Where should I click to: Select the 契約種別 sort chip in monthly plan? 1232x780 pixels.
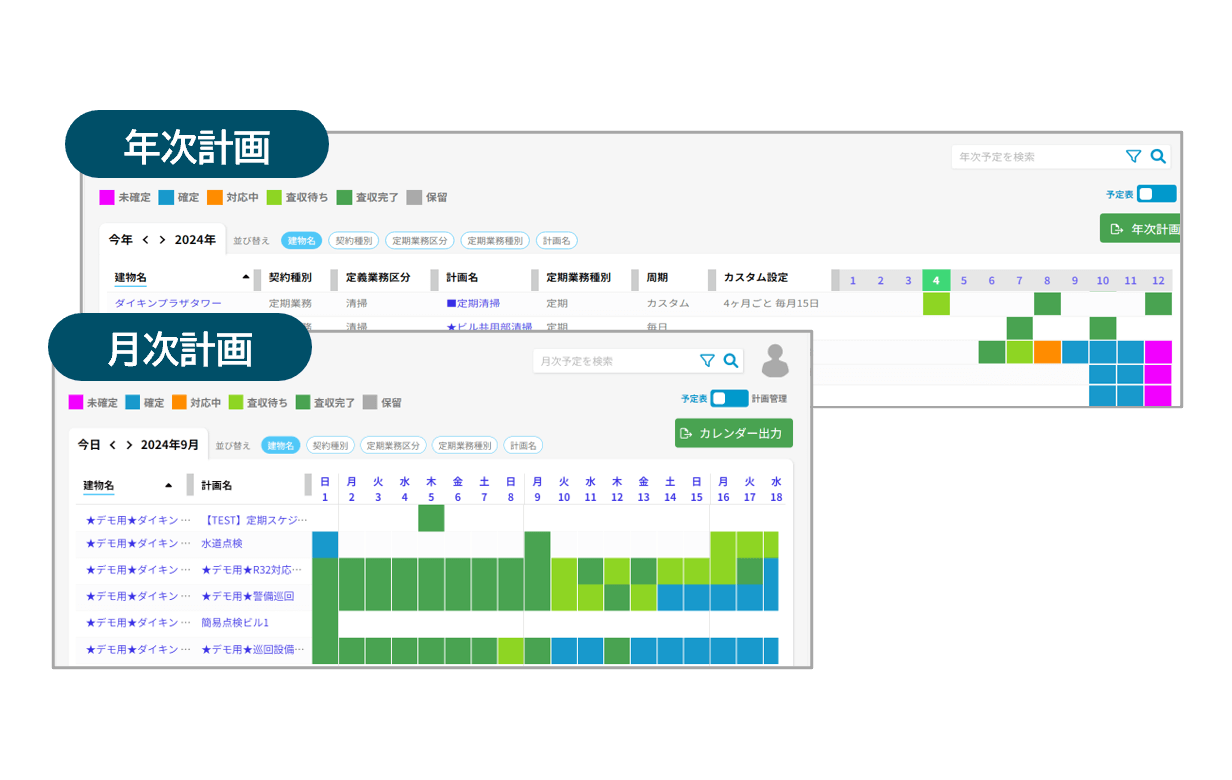(x=328, y=446)
